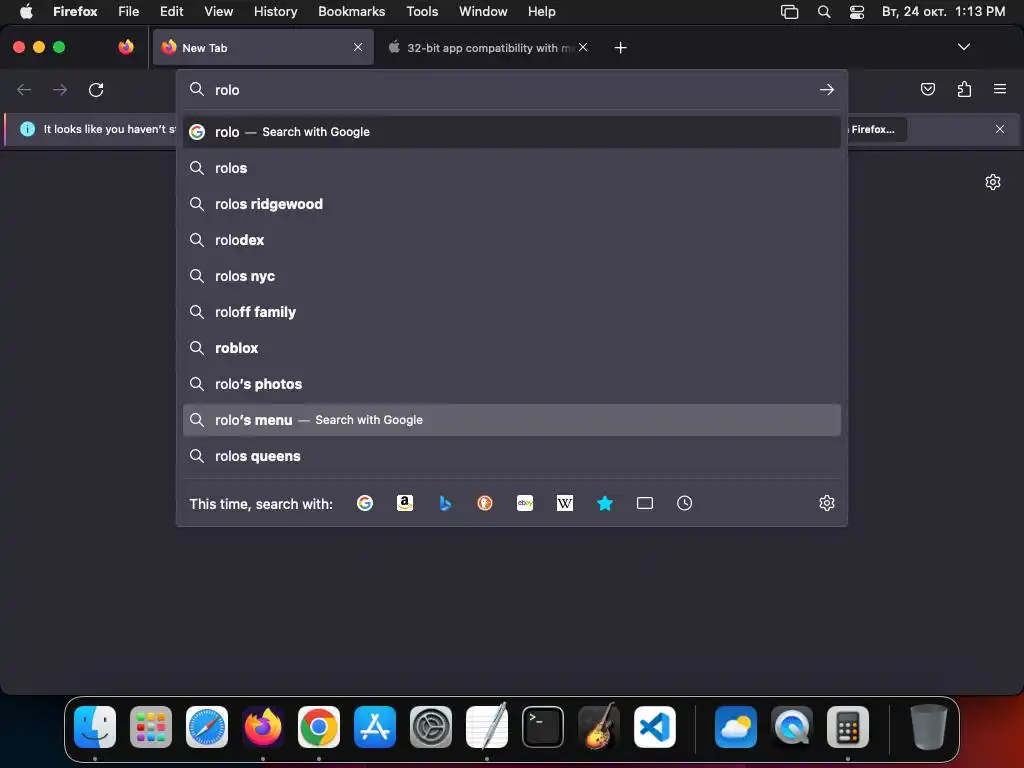The width and height of the screenshot is (1024, 768).
Task: Select the rolos queens suggestion
Action: click(x=511, y=456)
